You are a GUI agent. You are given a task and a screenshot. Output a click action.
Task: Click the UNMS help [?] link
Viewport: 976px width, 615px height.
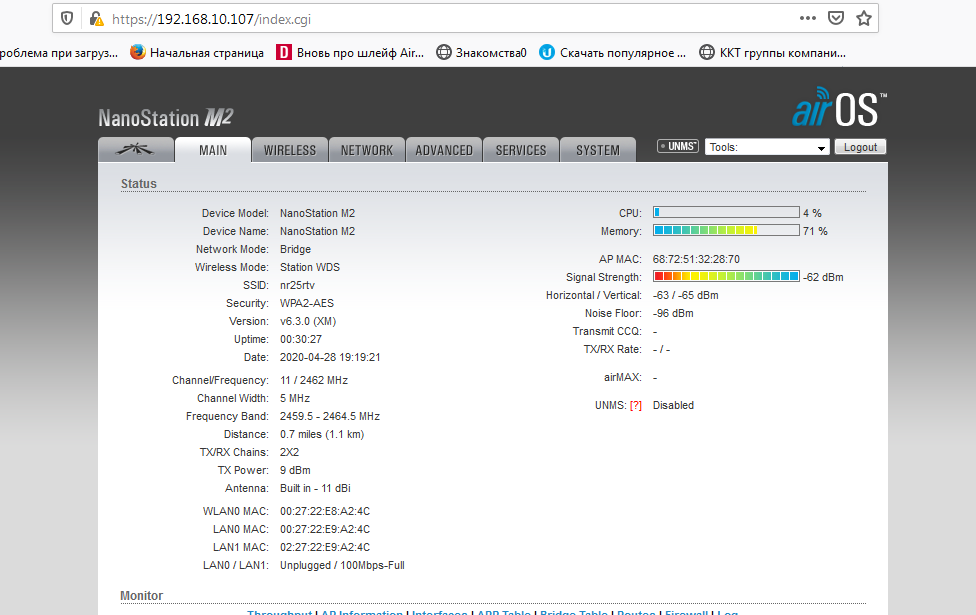(x=636, y=405)
